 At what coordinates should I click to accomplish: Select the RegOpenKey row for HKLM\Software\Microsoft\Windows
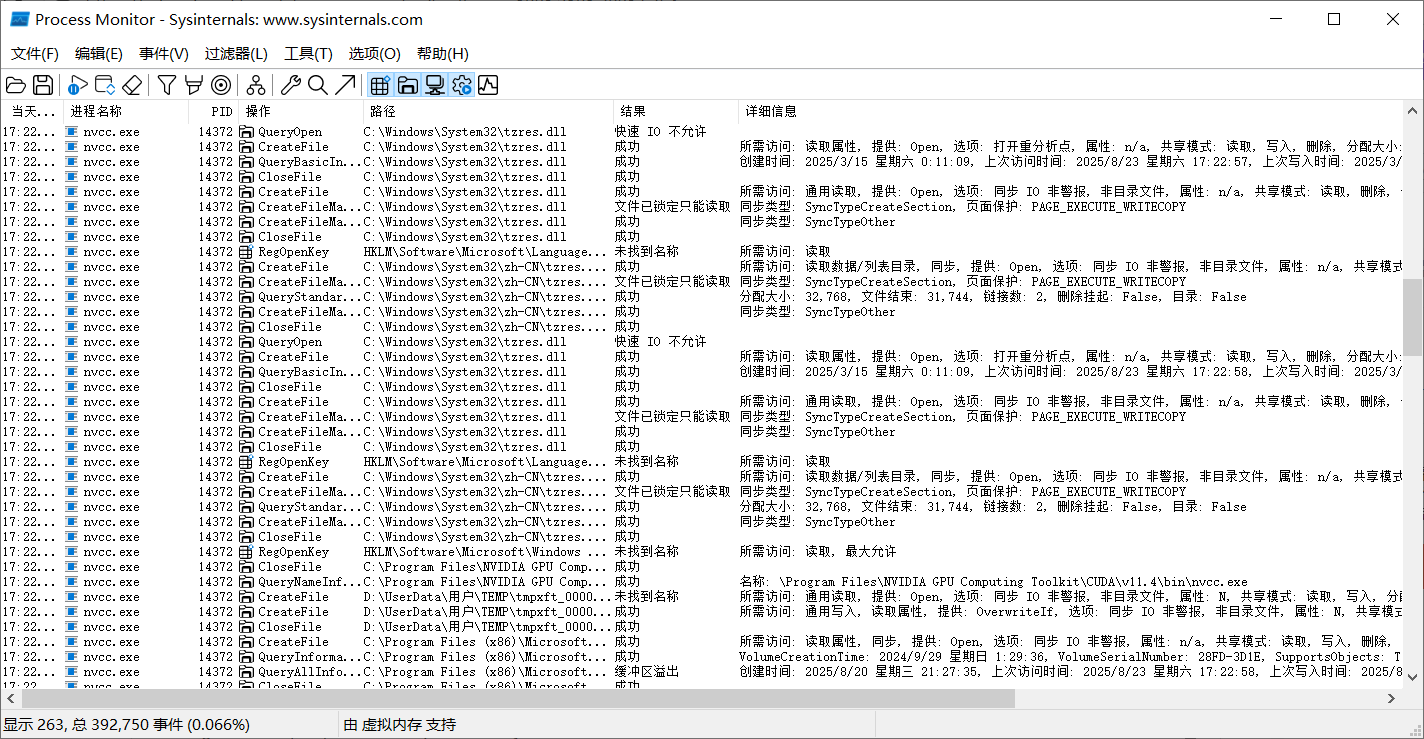coord(702,552)
